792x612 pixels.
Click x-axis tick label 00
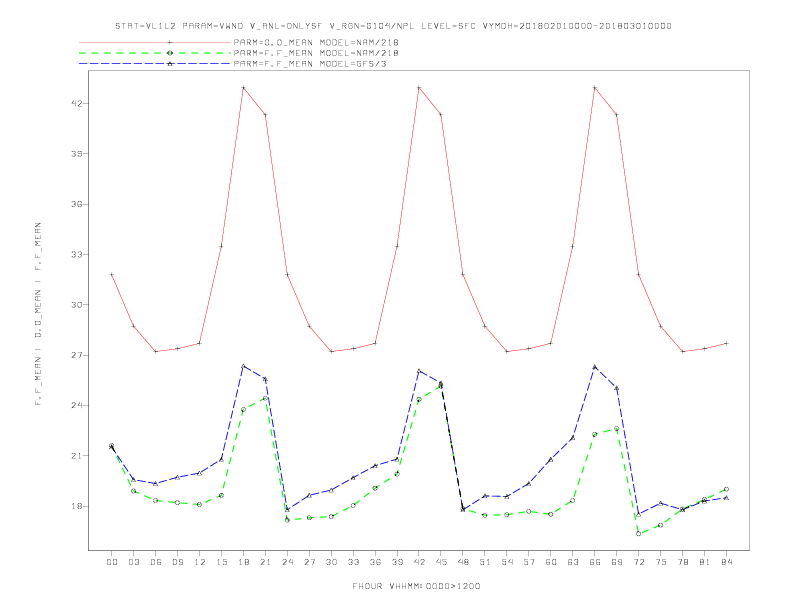click(x=112, y=562)
